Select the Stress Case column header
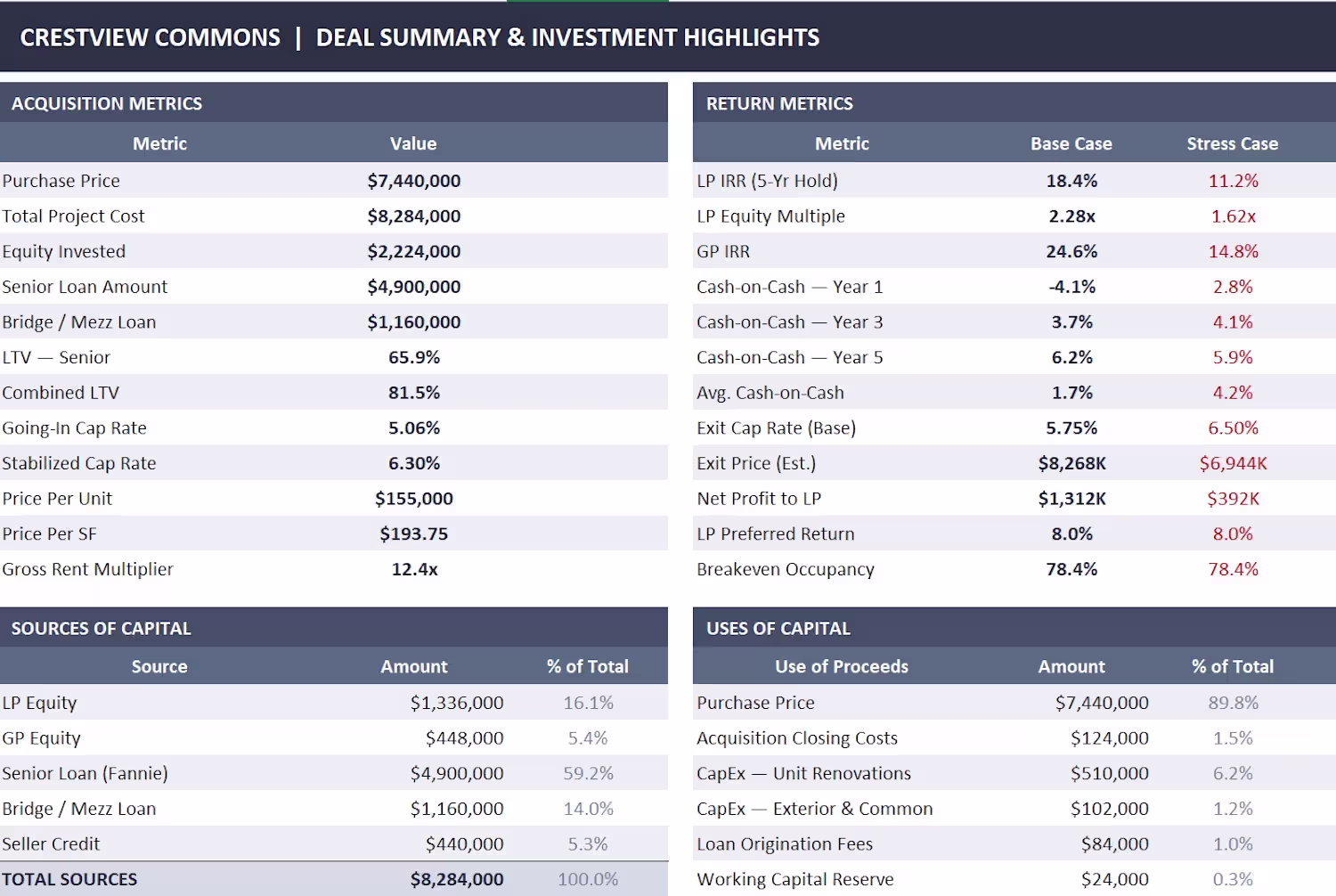 pos(1233,143)
